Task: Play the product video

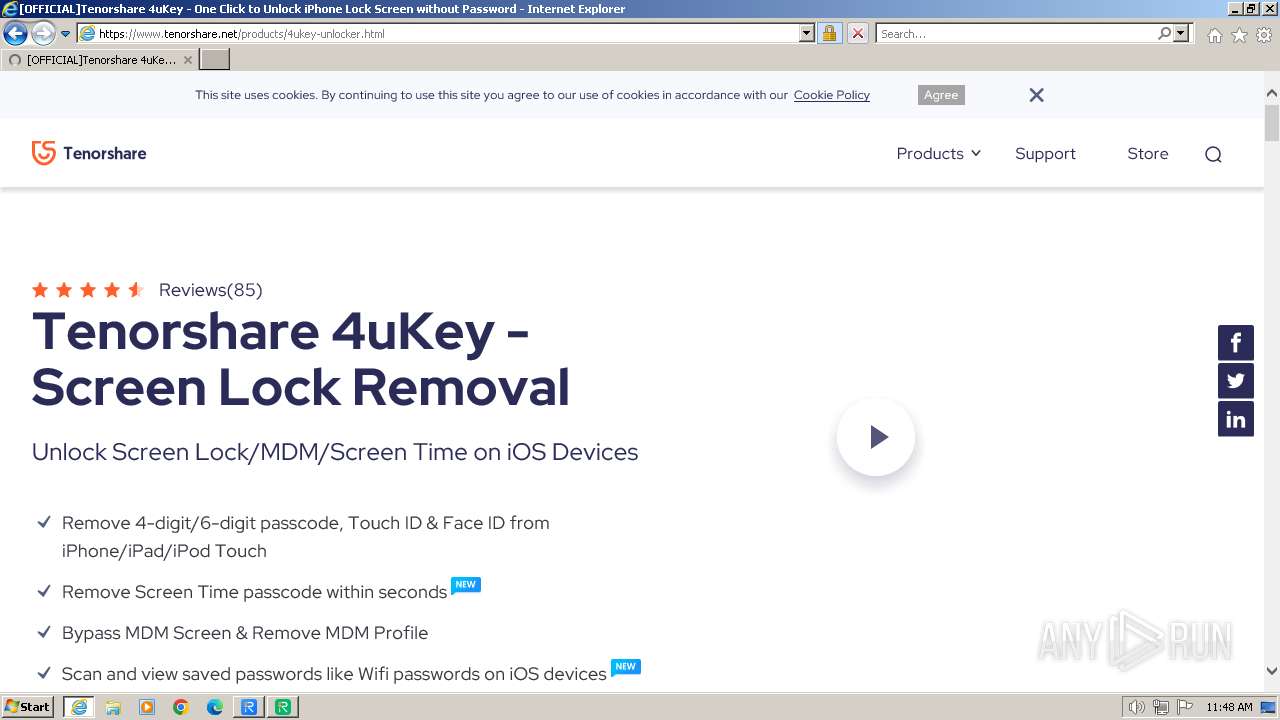Action: [876, 437]
